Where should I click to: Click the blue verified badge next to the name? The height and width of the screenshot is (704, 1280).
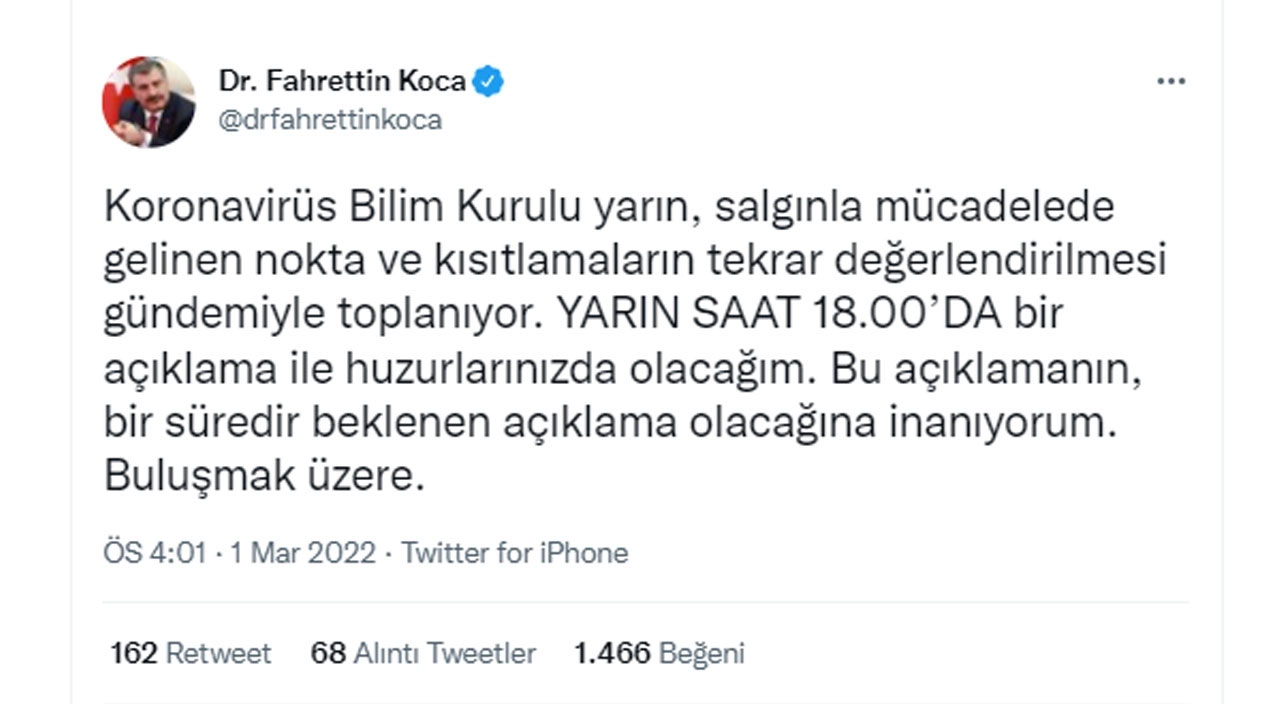coord(489,82)
